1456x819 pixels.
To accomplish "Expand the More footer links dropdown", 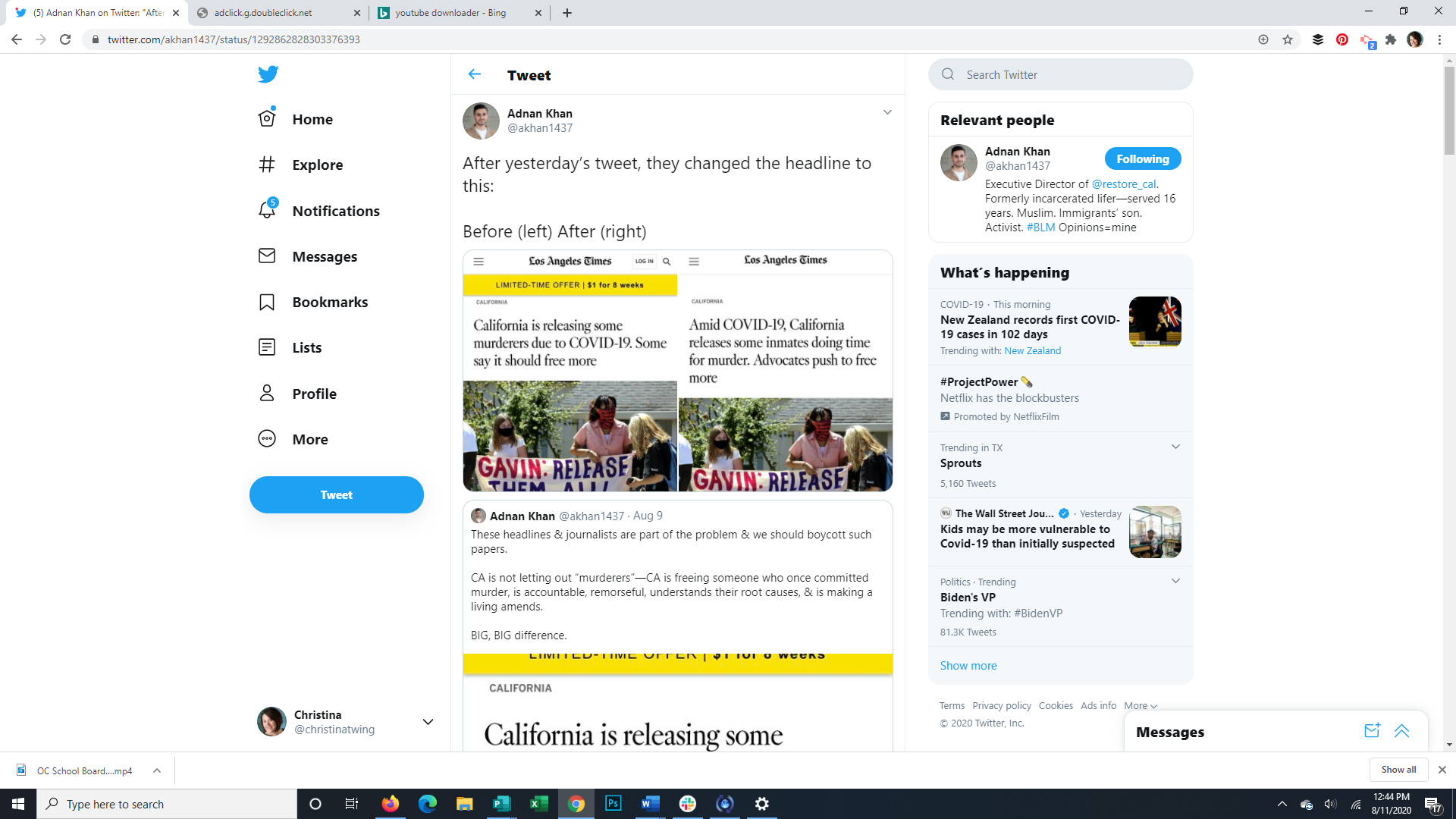I will (1141, 706).
